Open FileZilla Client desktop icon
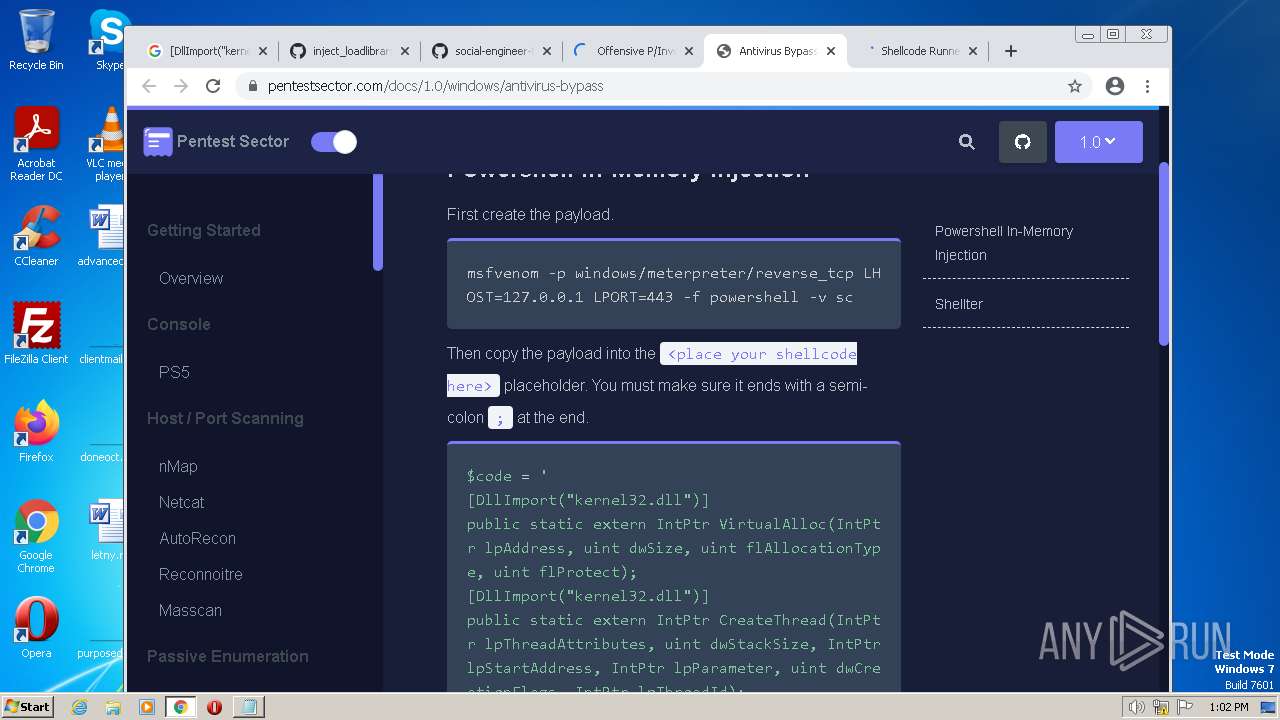 (x=36, y=335)
